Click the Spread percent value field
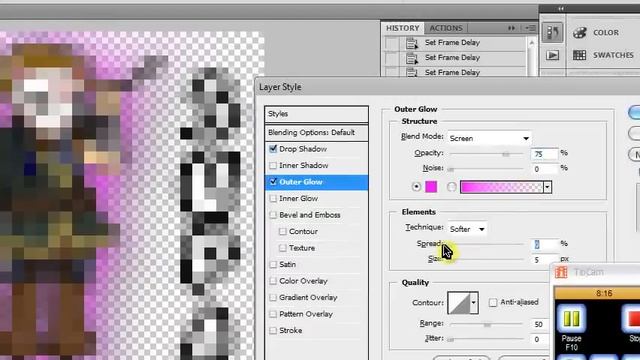This screenshot has width=640, height=360. point(545,244)
